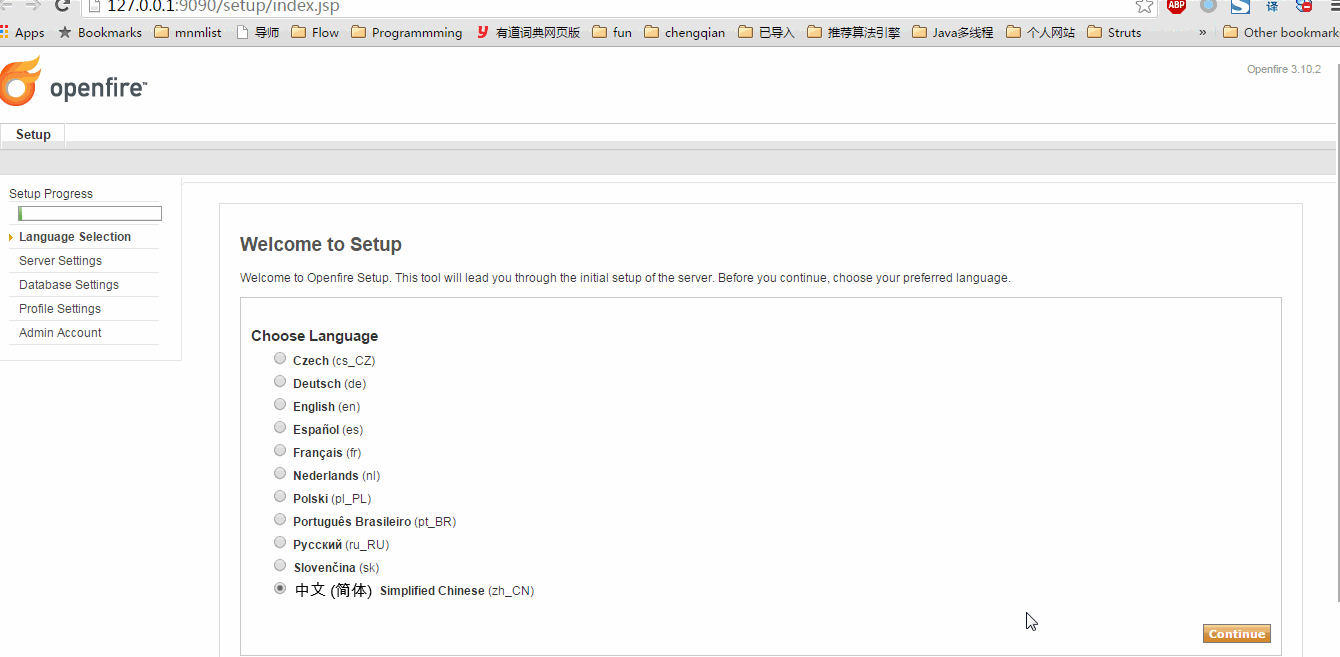The height and width of the screenshot is (657, 1340).
Task: Select Français (fr) language
Action: coord(280,450)
